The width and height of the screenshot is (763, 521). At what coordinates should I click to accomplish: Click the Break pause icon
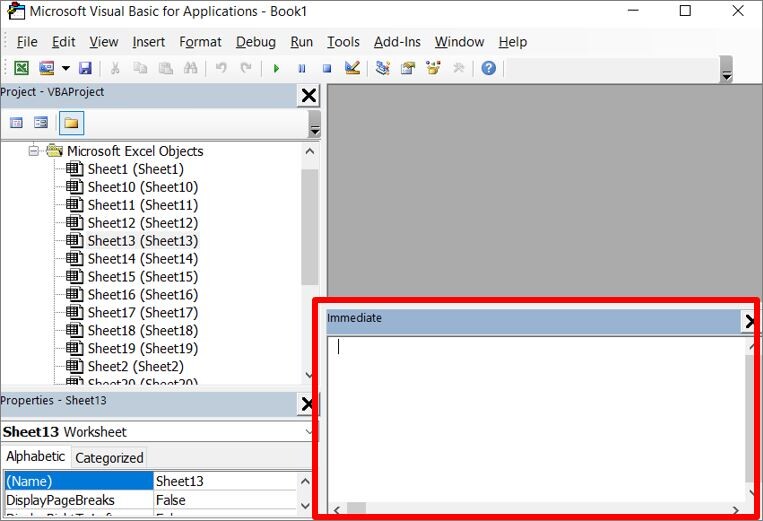point(302,68)
